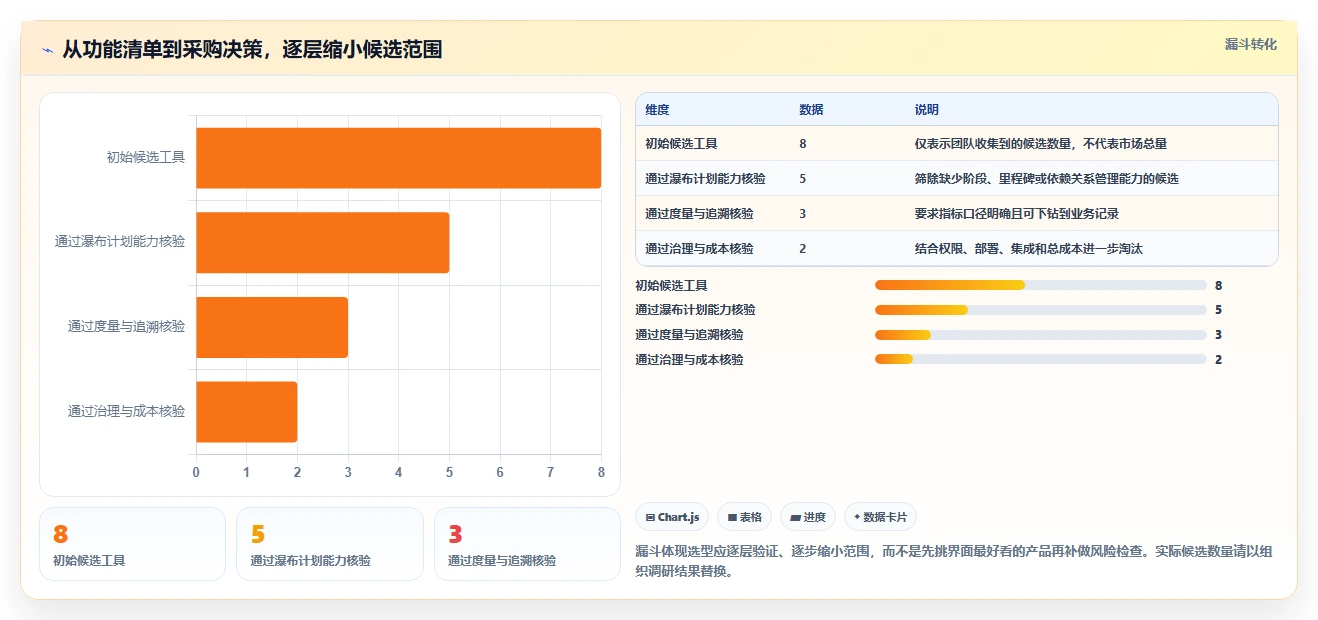The height and width of the screenshot is (620, 1318).
Task: Click the stat card showing 3 通过度量与追溯核验
Action: [x=527, y=544]
